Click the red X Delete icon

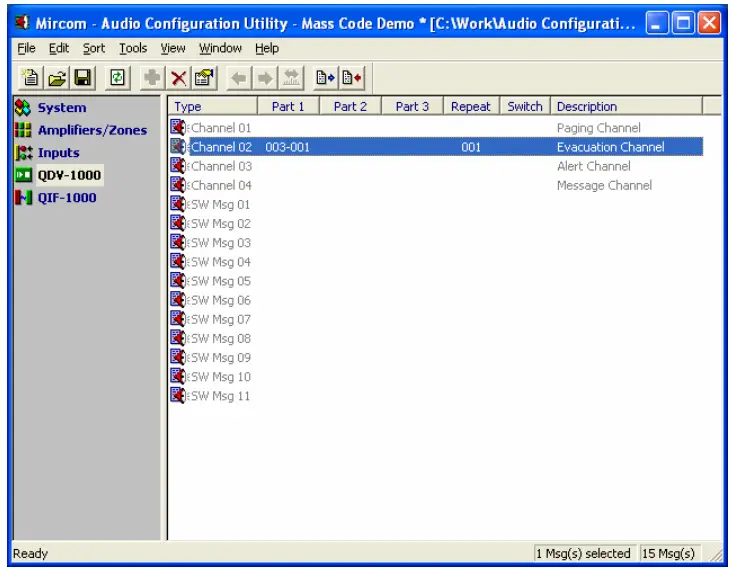click(178, 76)
